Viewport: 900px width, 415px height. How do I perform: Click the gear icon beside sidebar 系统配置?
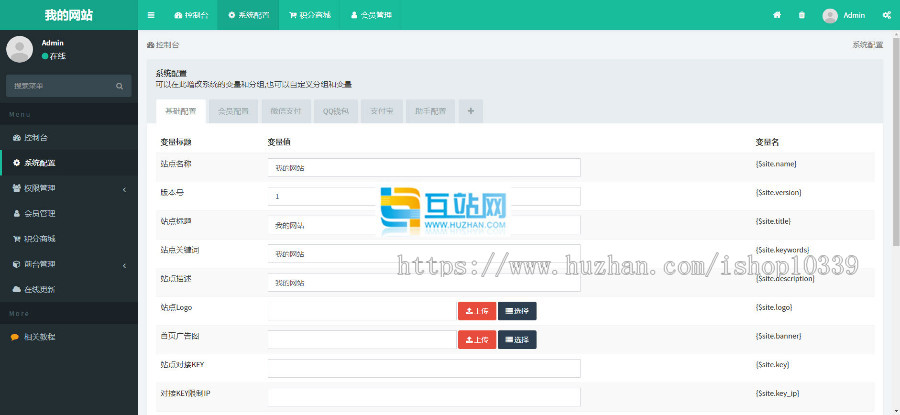pos(17,163)
